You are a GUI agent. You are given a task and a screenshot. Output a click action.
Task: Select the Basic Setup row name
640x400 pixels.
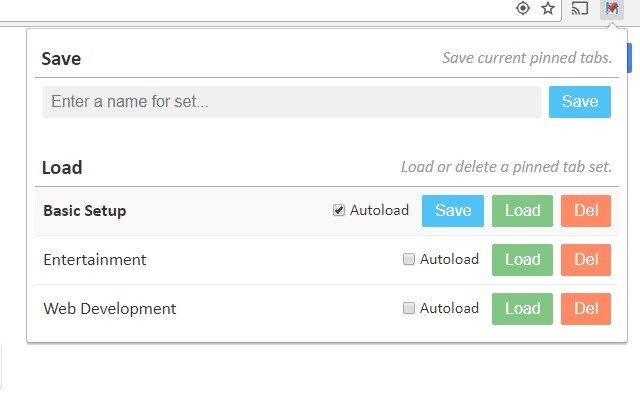(85, 211)
